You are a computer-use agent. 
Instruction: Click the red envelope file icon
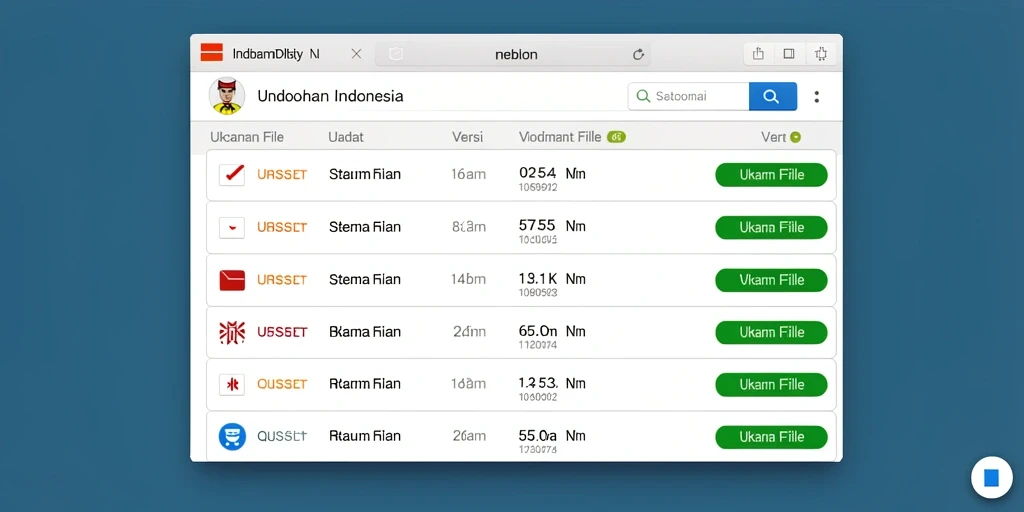(x=232, y=280)
